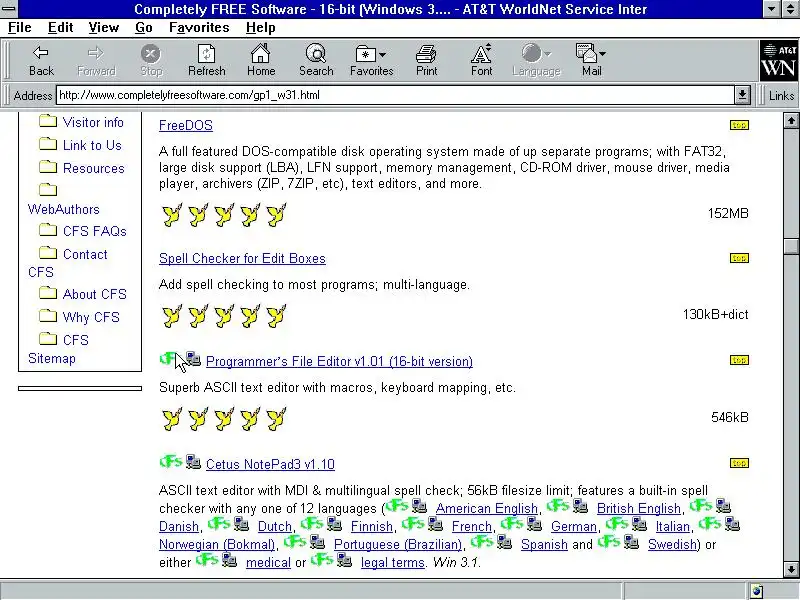Open the Cetus NotePad3 v1.10 link
Viewport: 800px width, 600px height.
coord(270,464)
